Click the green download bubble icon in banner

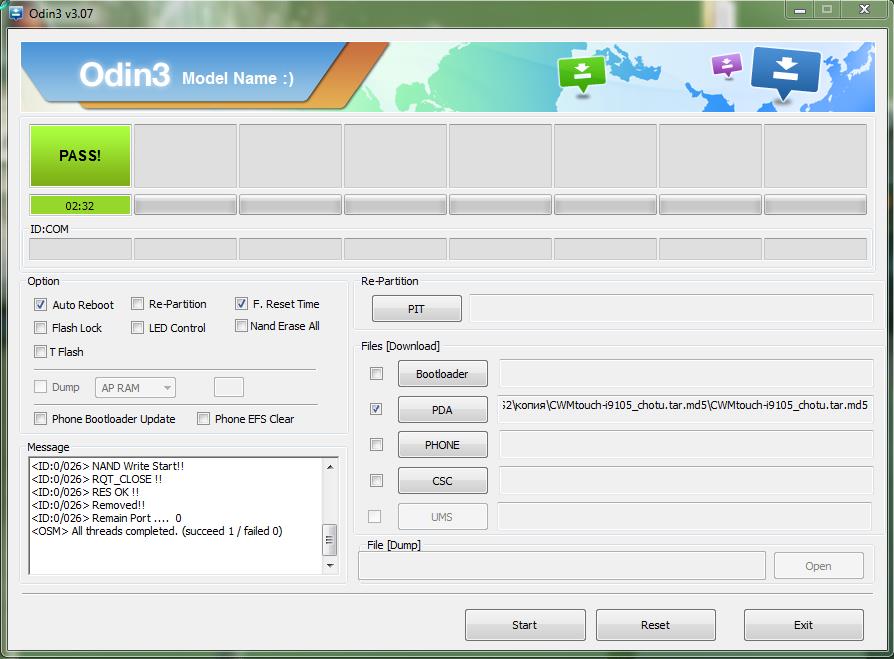[582, 74]
